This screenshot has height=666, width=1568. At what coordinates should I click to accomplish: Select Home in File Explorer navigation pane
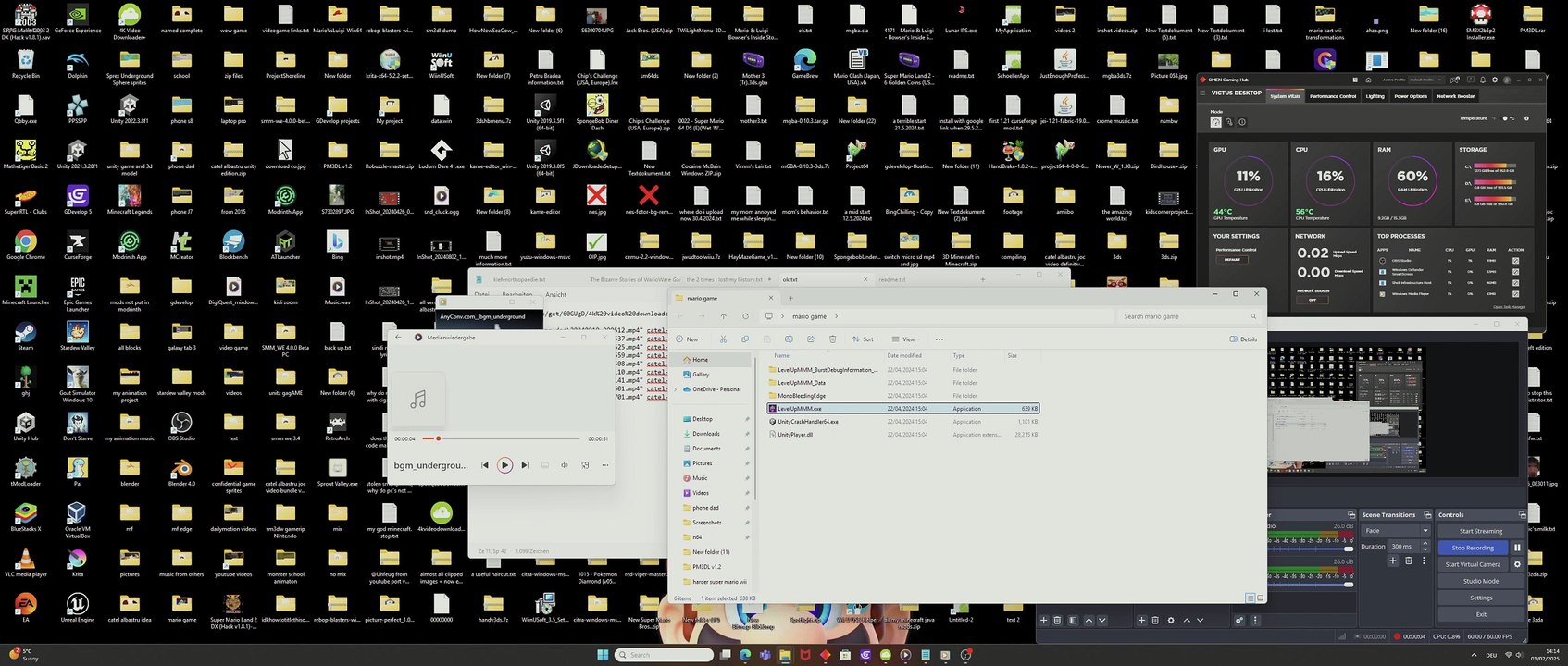pos(713,360)
